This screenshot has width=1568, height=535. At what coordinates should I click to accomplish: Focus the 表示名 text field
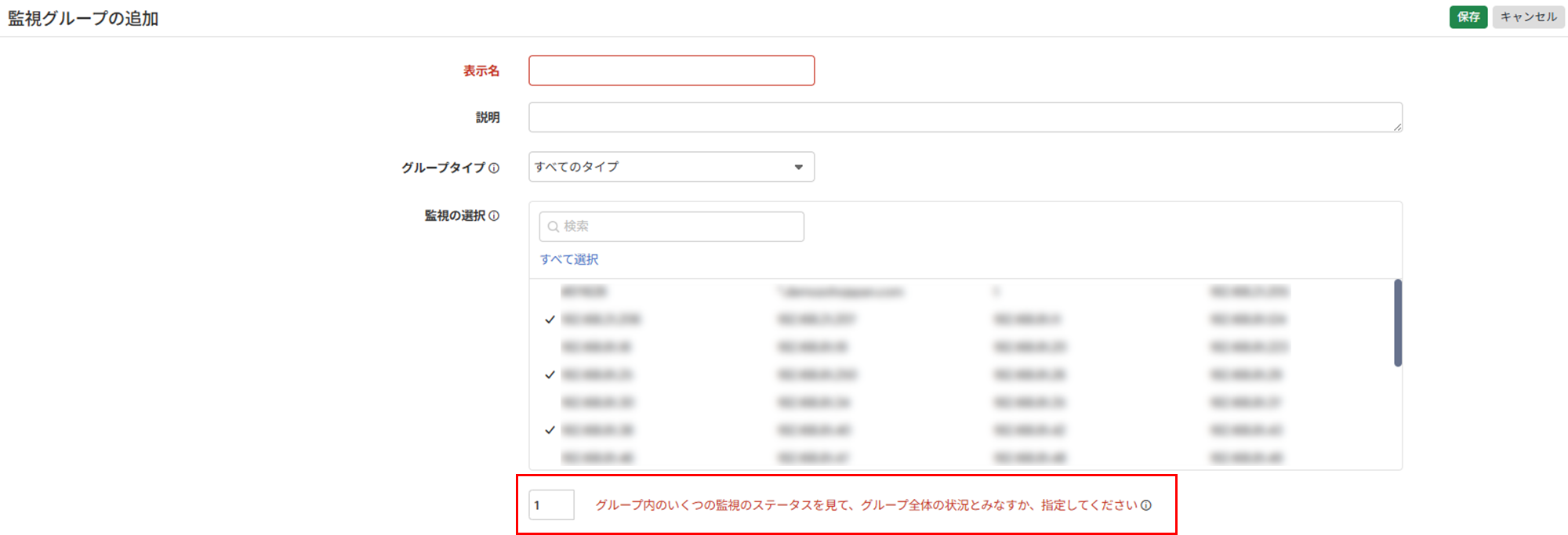[671, 70]
